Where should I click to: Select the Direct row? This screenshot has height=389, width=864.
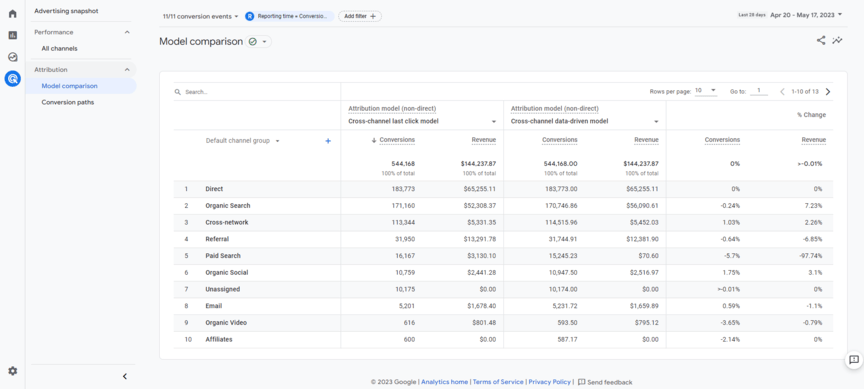pyautogui.click(x=503, y=189)
